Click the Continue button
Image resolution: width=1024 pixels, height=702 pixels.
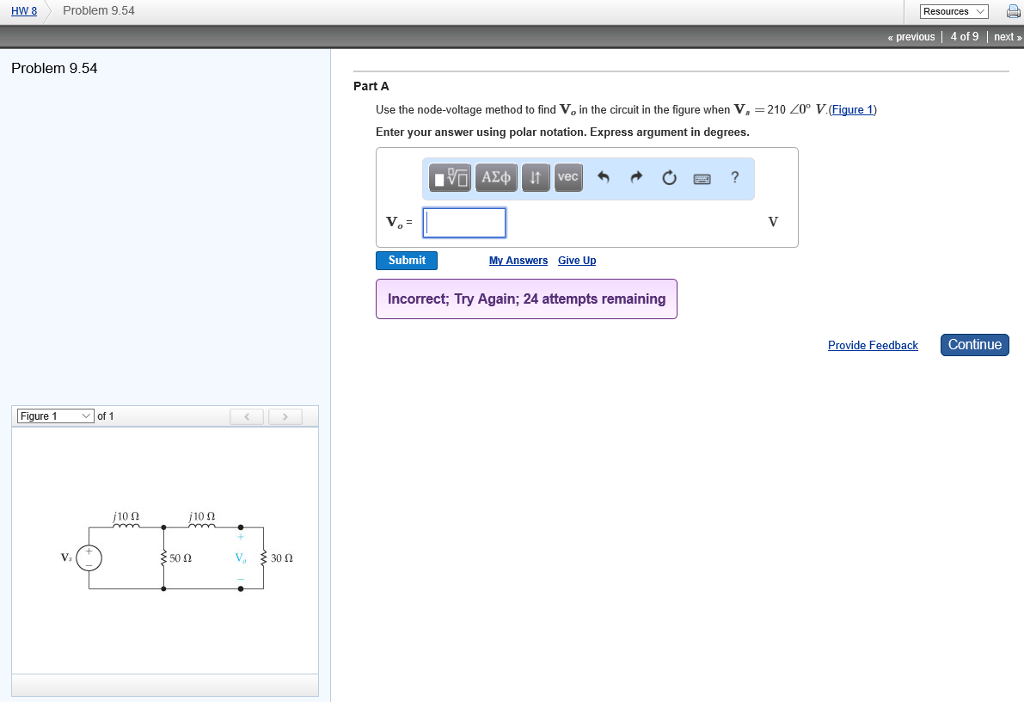[x=973, y=344]
